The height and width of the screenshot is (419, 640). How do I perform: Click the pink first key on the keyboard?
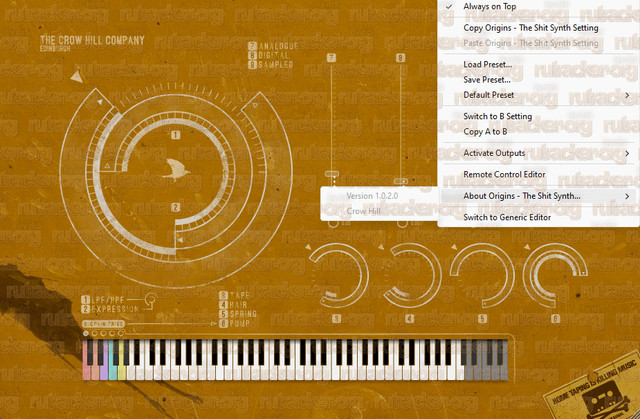point(86,372)
